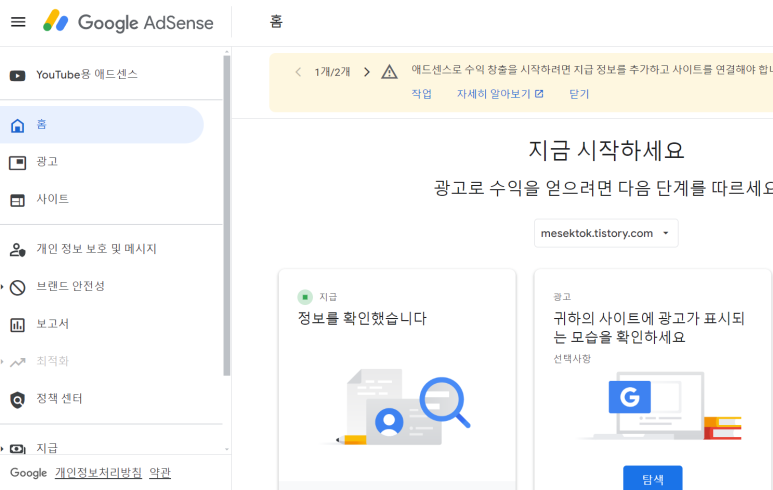
Task: Click the 브랜드 안전성 block icon
Action: 18,287
